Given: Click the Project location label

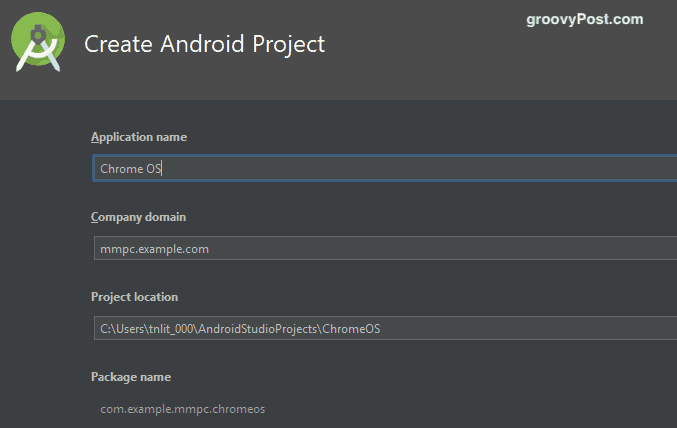Looking at the screenshot, I should click(x=134, y=297).
